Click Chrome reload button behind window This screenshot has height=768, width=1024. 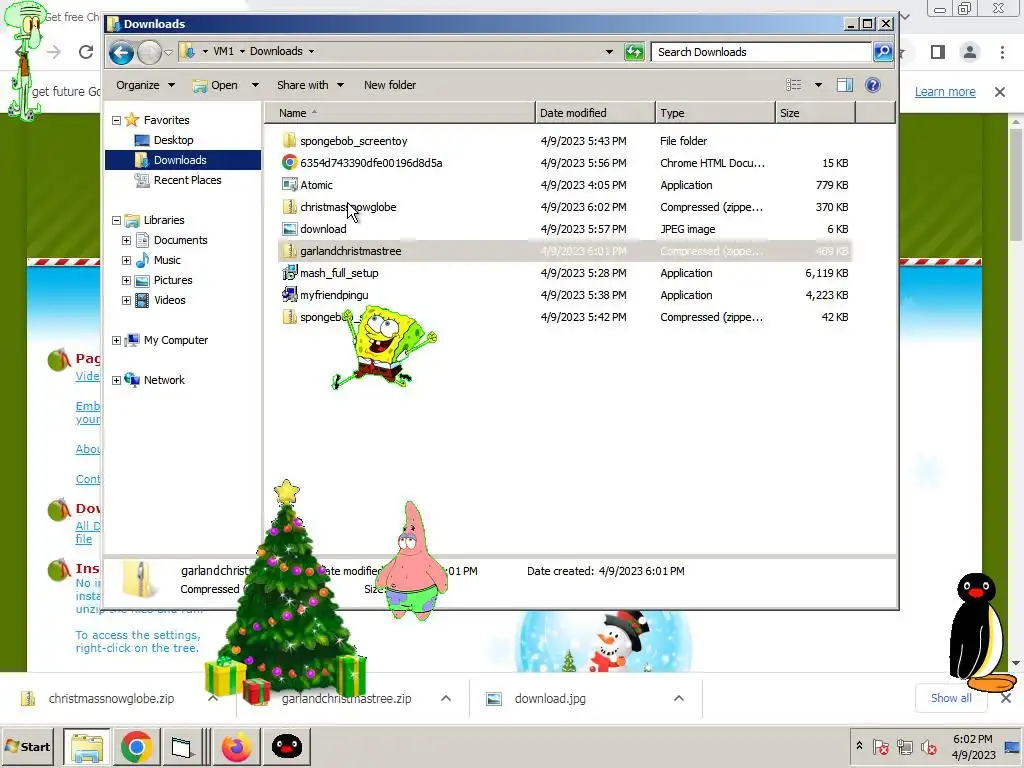(x=86, y=52)
